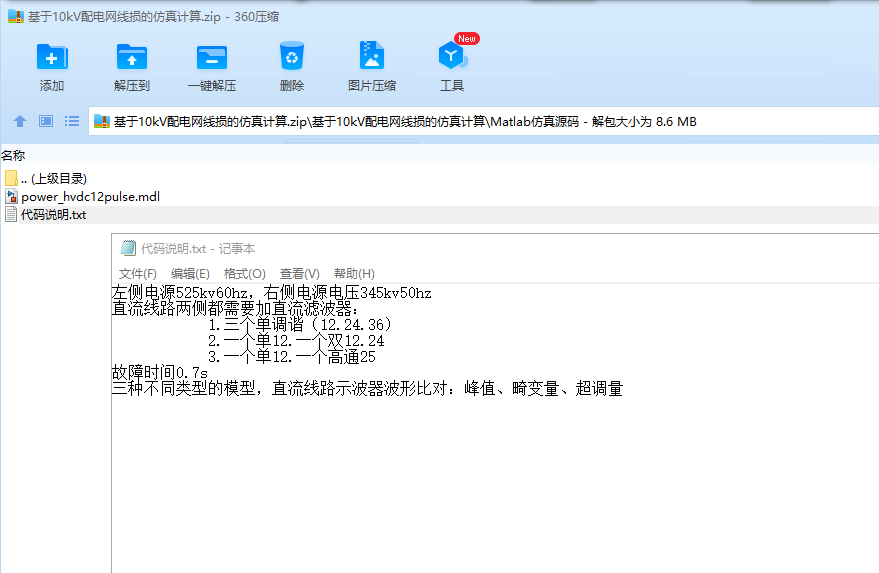Open the 图片压缩 image compression tool
The image size is (879, 573).
(x=372, y=55)
